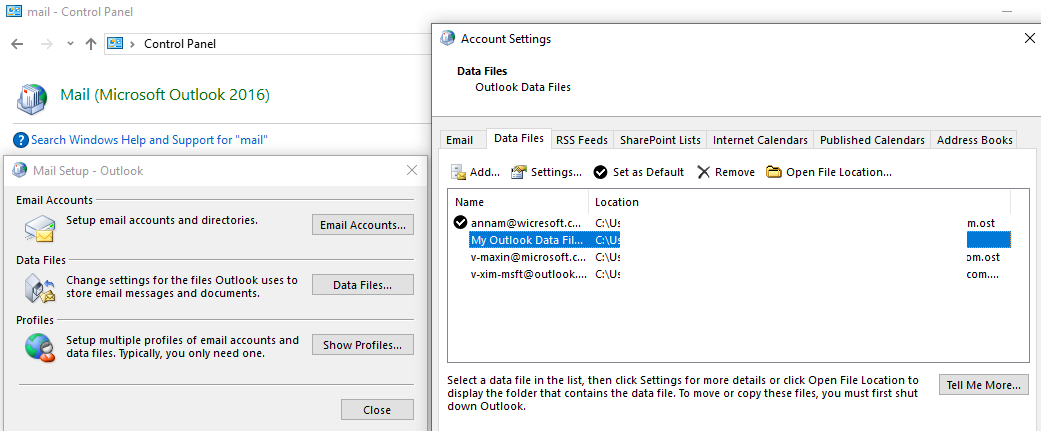Viewport: 1041px width, 431px height.
Task: Open data file Settings from toolbar
Action: [546, 172]
